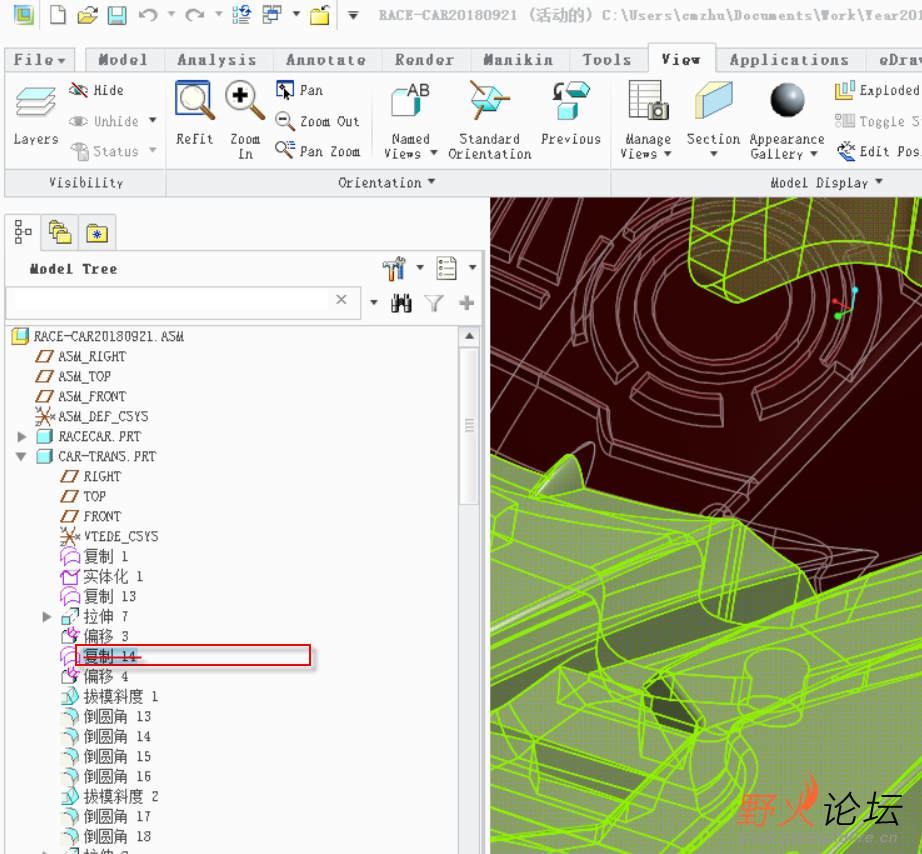Viewport: 922px width, 854px height.
Task: Click the Close window folder icon in the toolbar
Action: tap(320, 14)
